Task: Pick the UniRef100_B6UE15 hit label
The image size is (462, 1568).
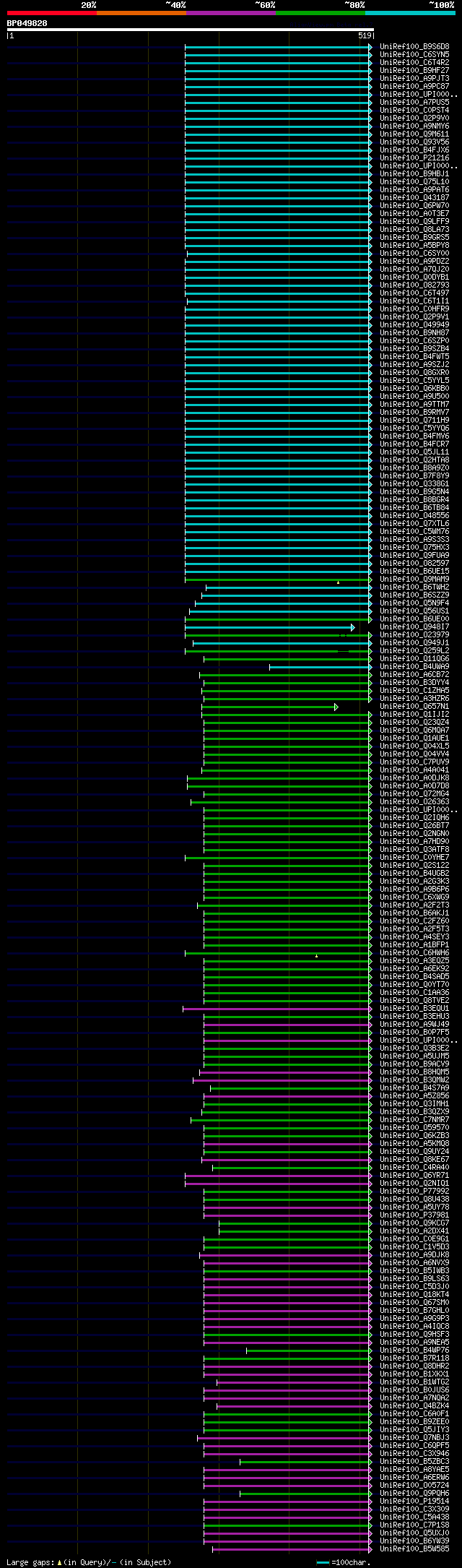Action: point(414,571)
